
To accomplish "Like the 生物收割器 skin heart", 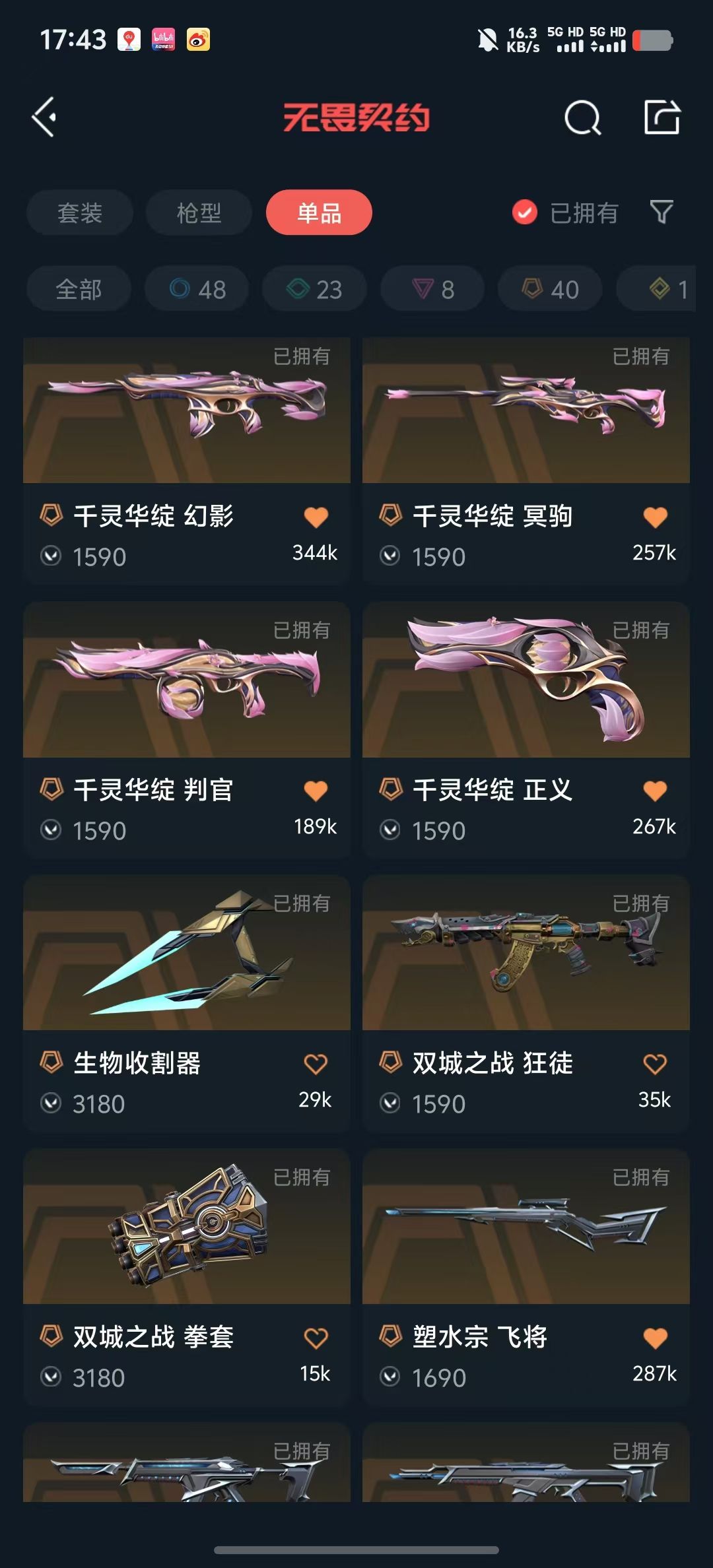I will 316,1064.
